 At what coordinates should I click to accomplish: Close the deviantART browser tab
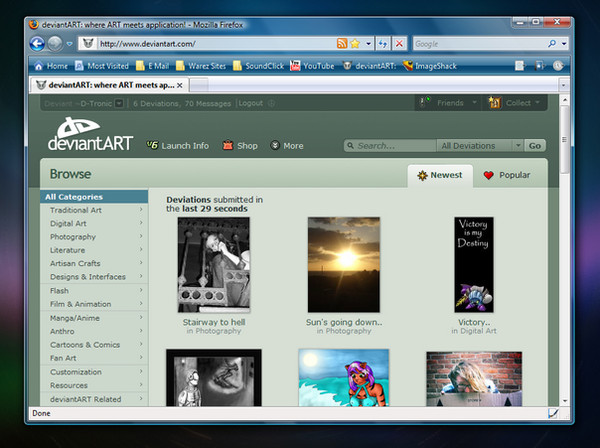click(179, 85)
